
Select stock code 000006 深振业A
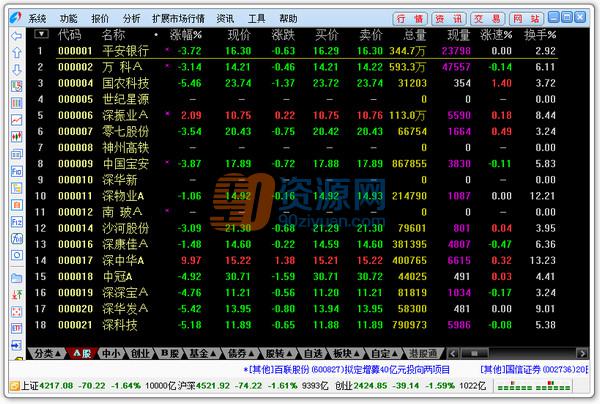[x=295, y=115]
